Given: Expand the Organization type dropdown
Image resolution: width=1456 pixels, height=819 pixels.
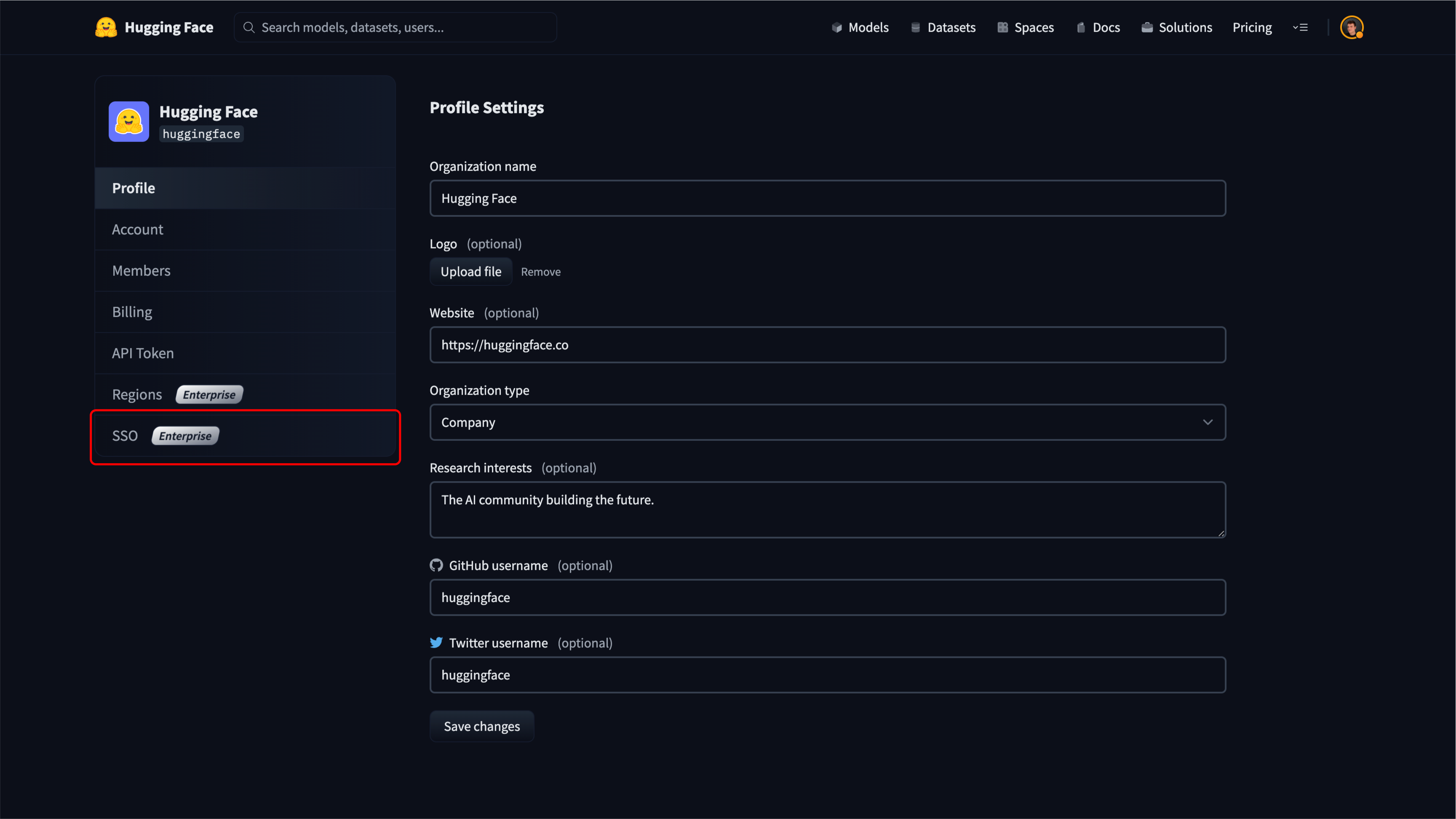Looking at the screenshot, I should point(827,422).
